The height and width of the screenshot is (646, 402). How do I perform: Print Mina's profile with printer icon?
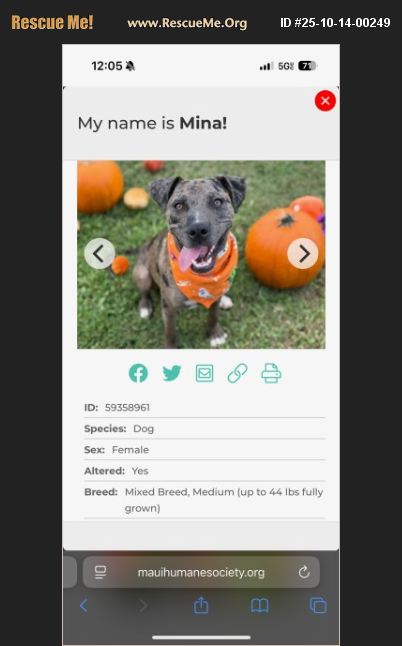click(271, 373)
